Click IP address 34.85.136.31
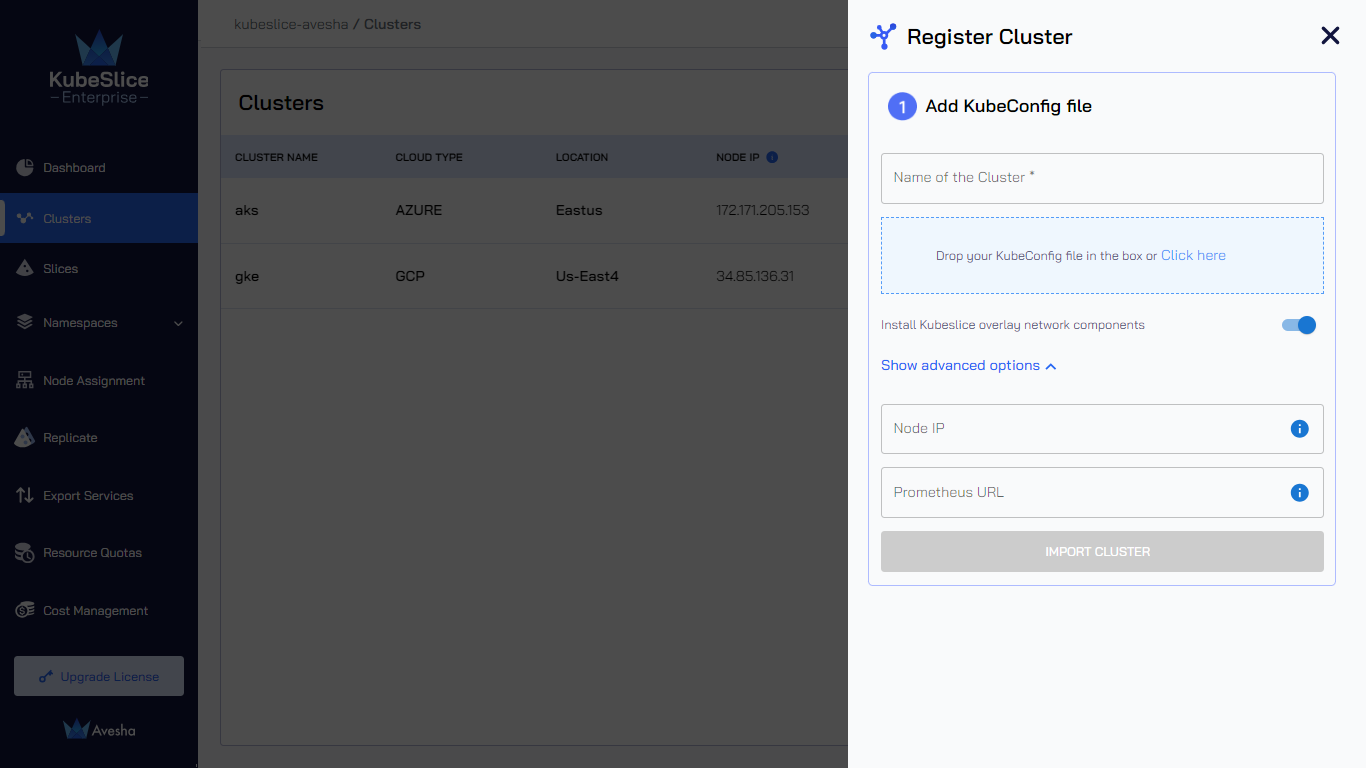Image resolution: width=1366 pixels, height=768 pixels. click(x=755, y=276)
